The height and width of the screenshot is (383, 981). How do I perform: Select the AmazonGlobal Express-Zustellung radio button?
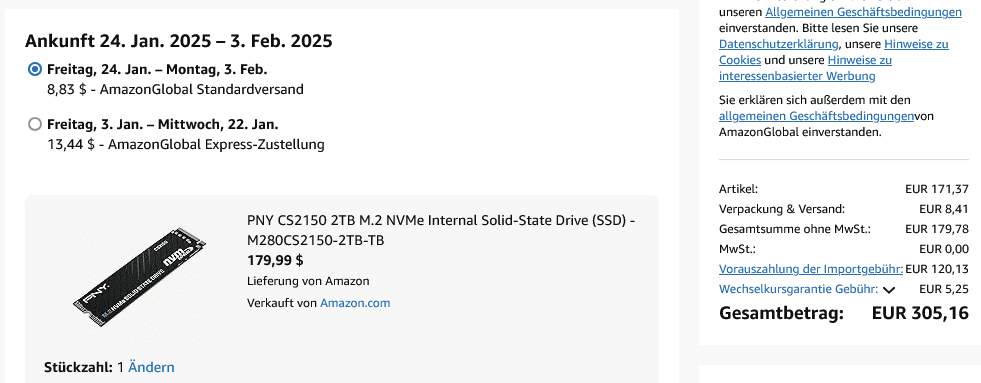click(x=35, y=124)
